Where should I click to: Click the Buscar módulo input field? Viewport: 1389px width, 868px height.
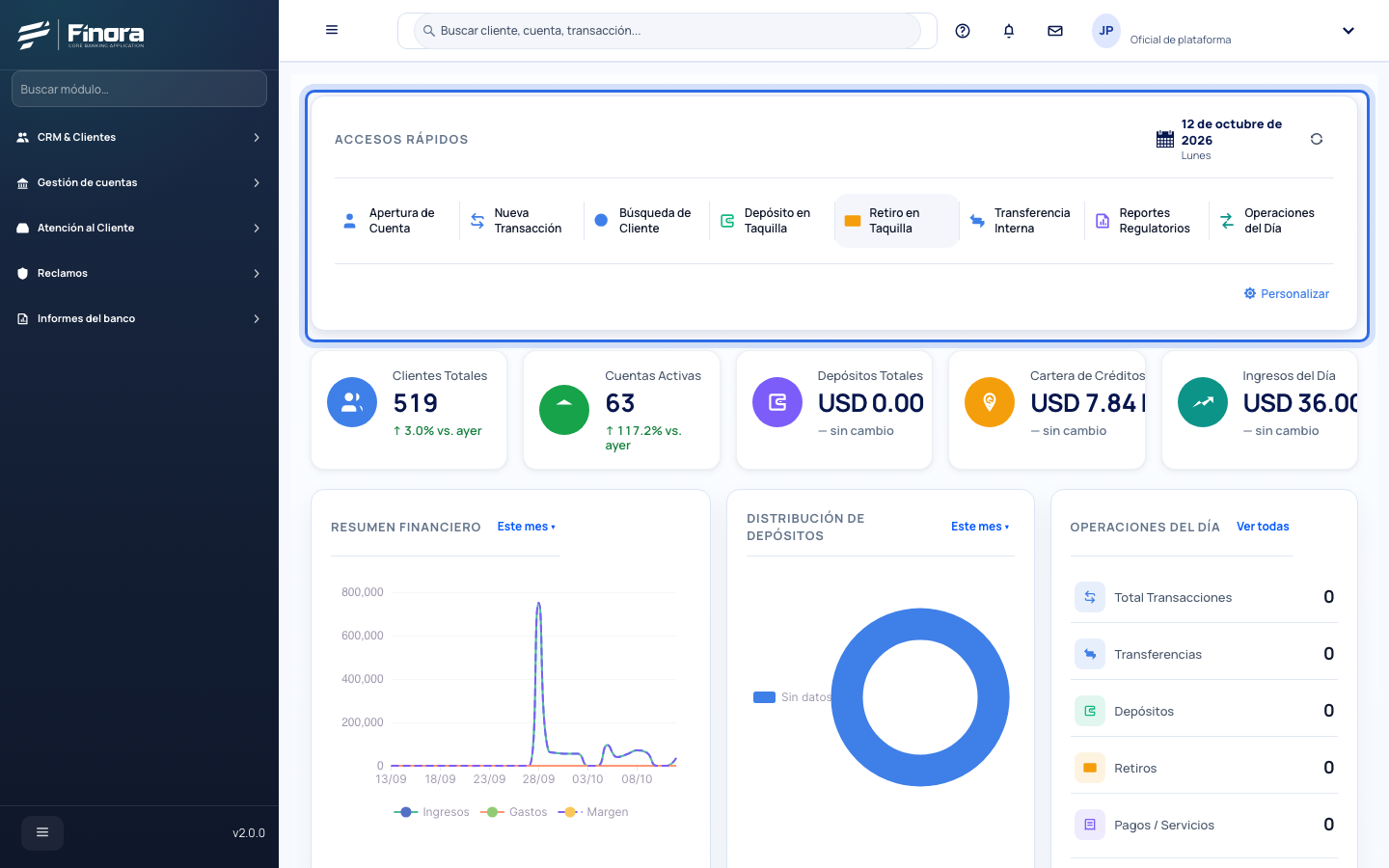(139, 89)
